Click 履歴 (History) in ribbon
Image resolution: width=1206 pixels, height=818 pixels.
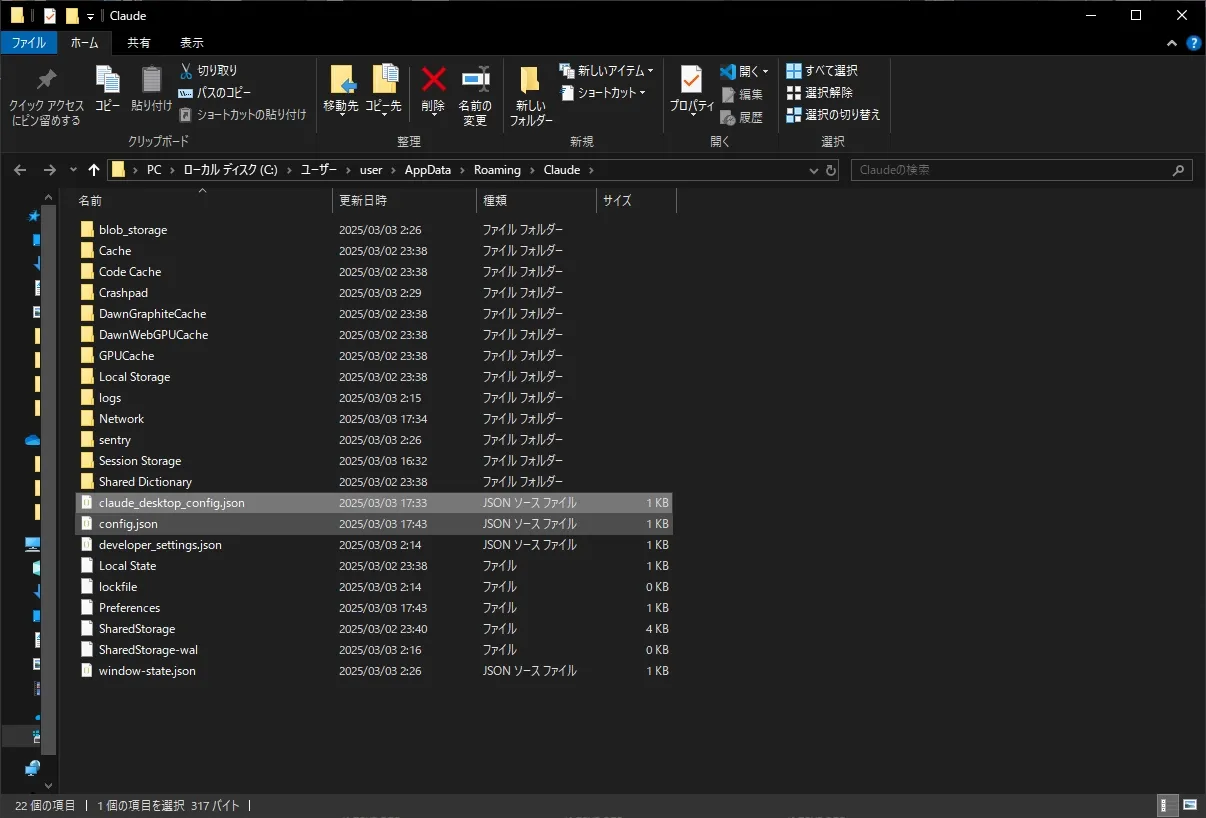(x=741, y=116)
